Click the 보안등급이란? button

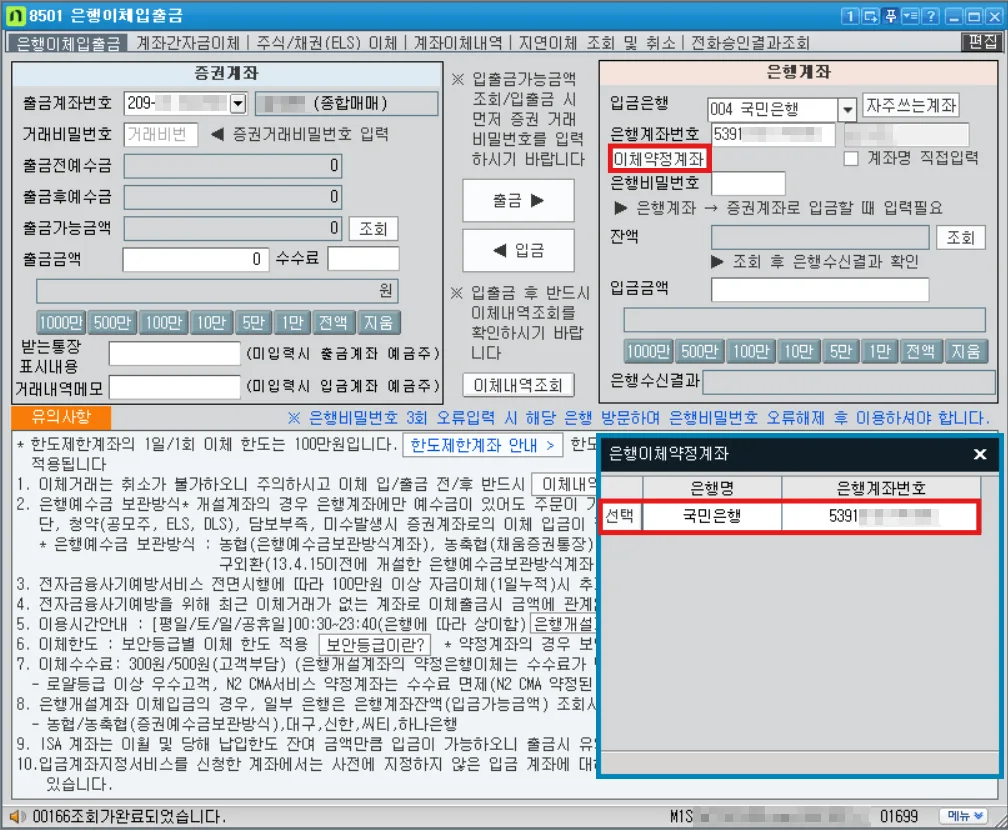point(375,644)
